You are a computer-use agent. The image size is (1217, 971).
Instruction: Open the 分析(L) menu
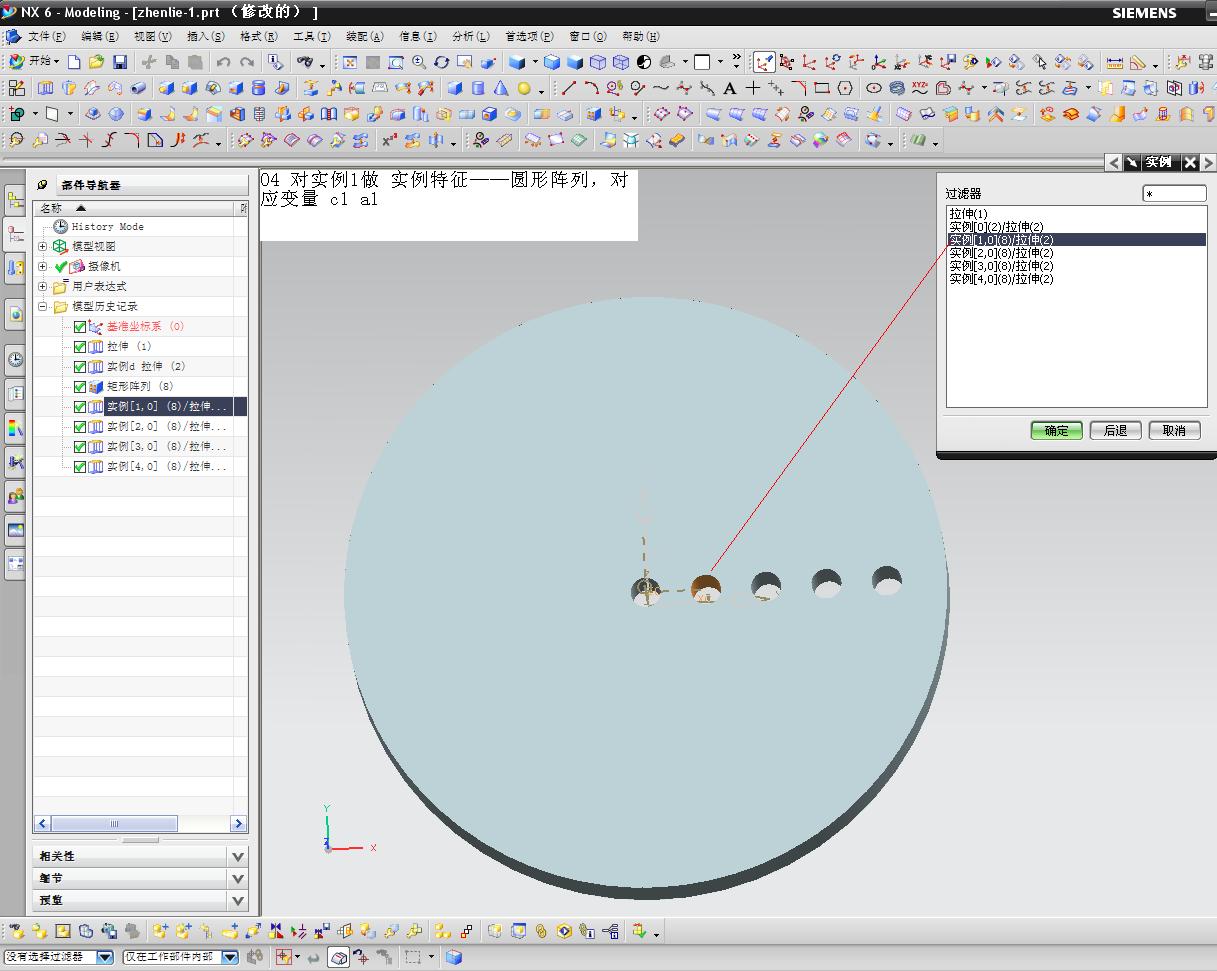[x=470, y=36]
